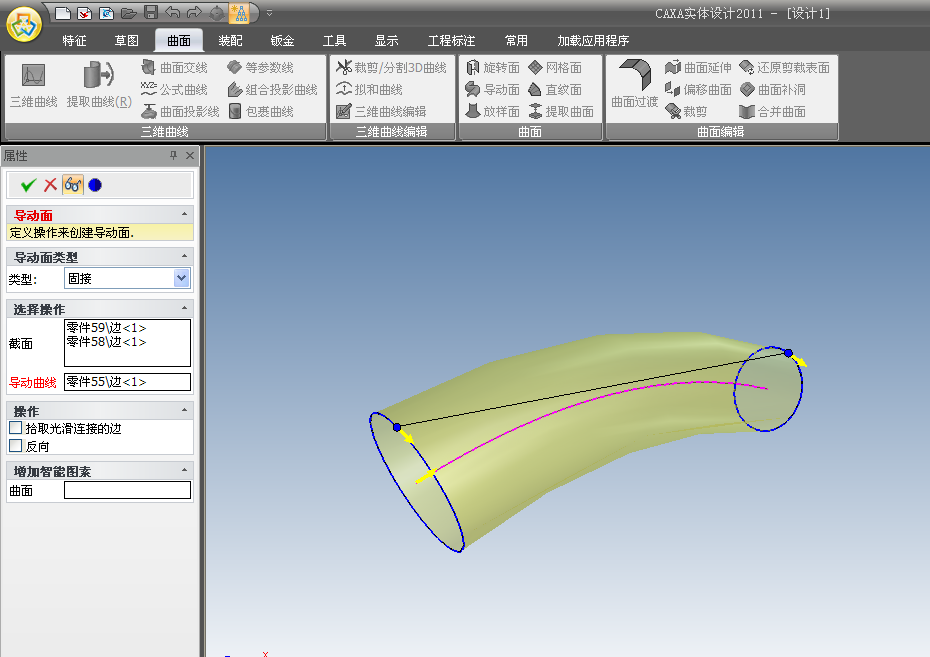Image resolution: width=930 pixels, height=657 pixels.
Task: Click the 裁剪 tool in 曲面编辑 group
Action: point(686,111)
